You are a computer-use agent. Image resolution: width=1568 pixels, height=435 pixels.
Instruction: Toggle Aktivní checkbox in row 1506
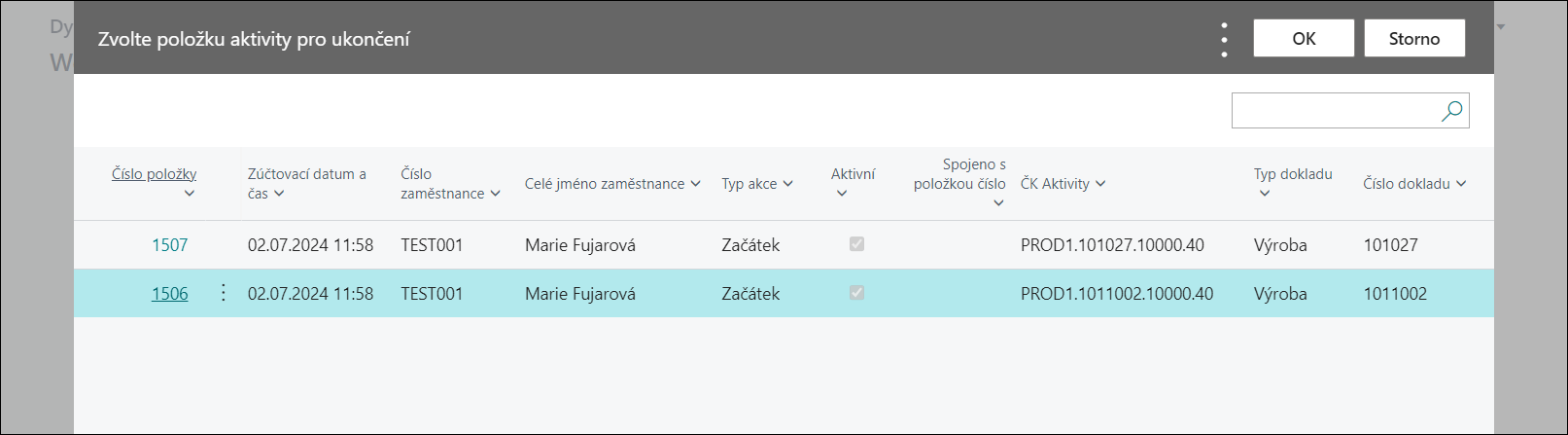click(856, 293)
